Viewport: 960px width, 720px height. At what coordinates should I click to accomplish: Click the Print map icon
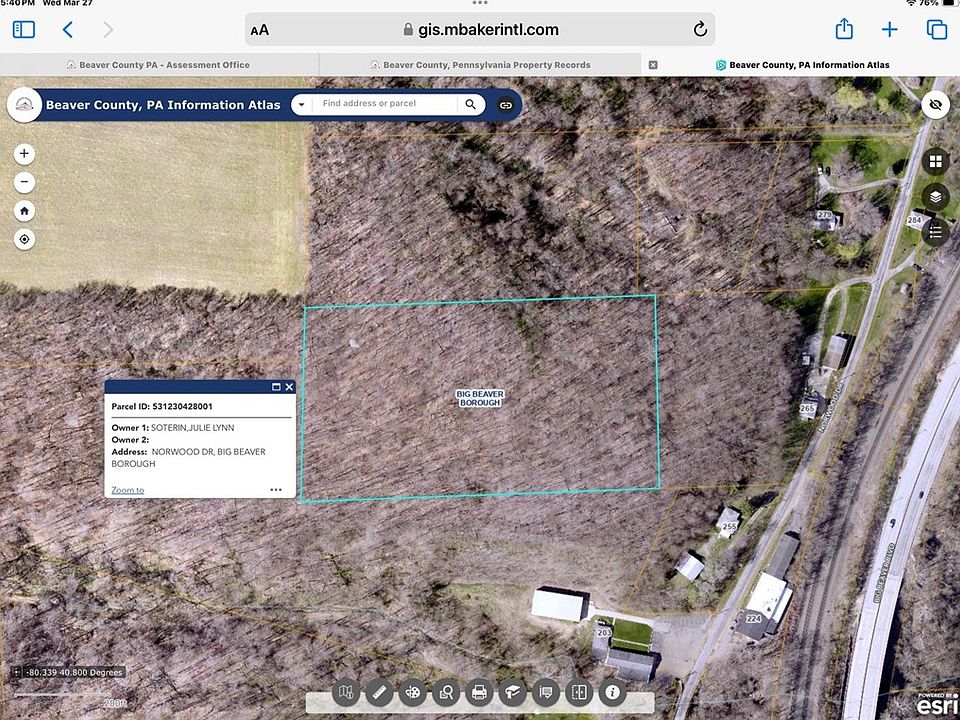click(479, 692)
